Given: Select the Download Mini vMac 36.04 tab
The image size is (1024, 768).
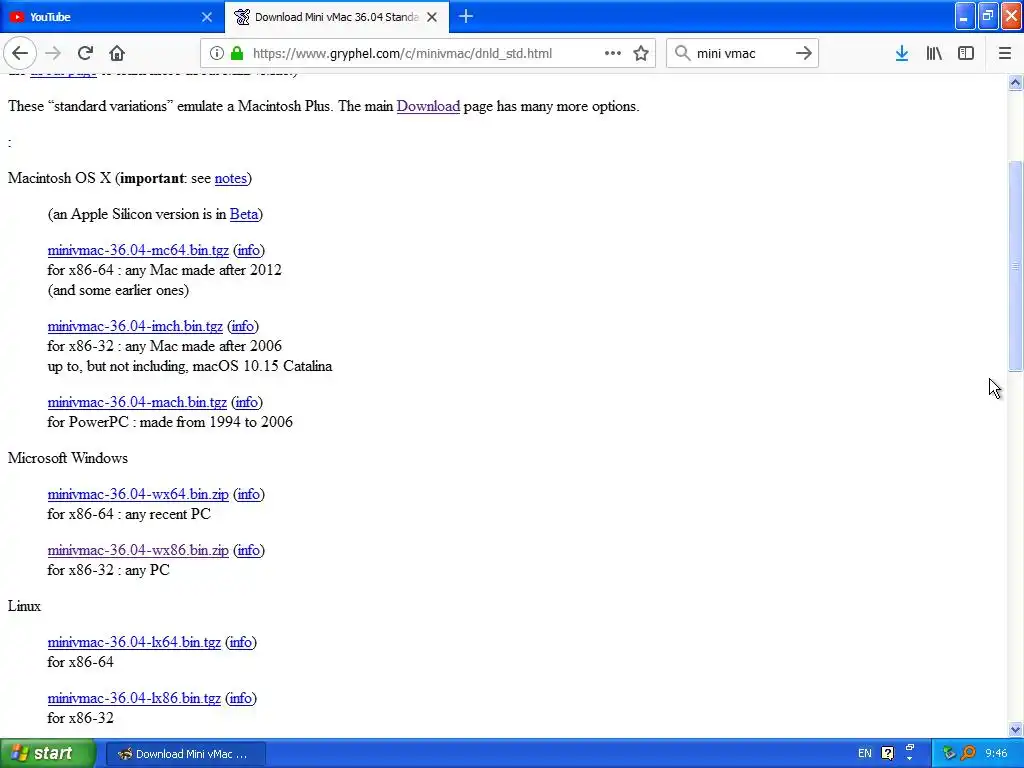Looking at the screenshot, I should click(337, 17).
